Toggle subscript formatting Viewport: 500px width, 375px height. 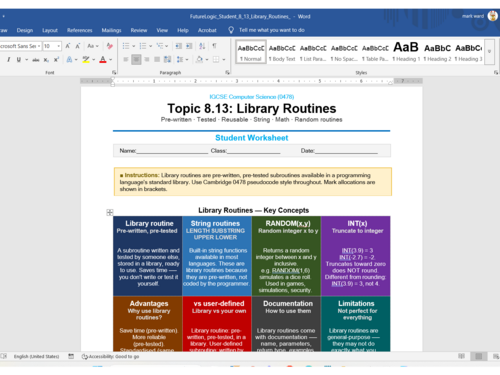tap(46, 60)
